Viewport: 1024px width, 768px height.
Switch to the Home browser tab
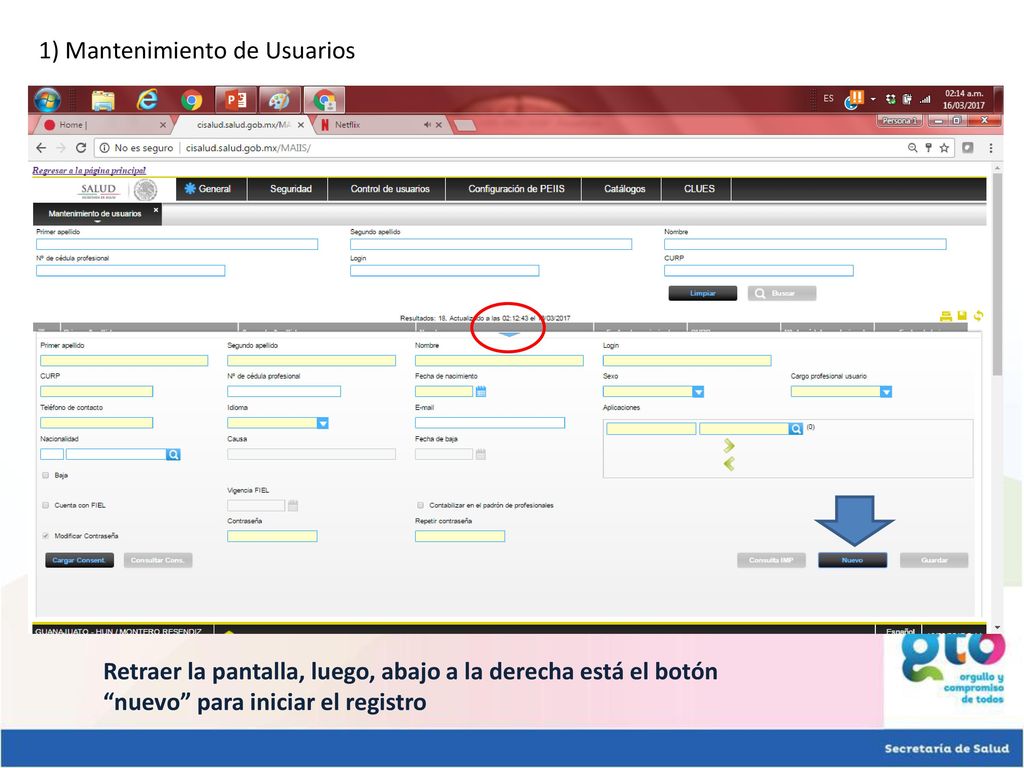(x=101, y=125)
